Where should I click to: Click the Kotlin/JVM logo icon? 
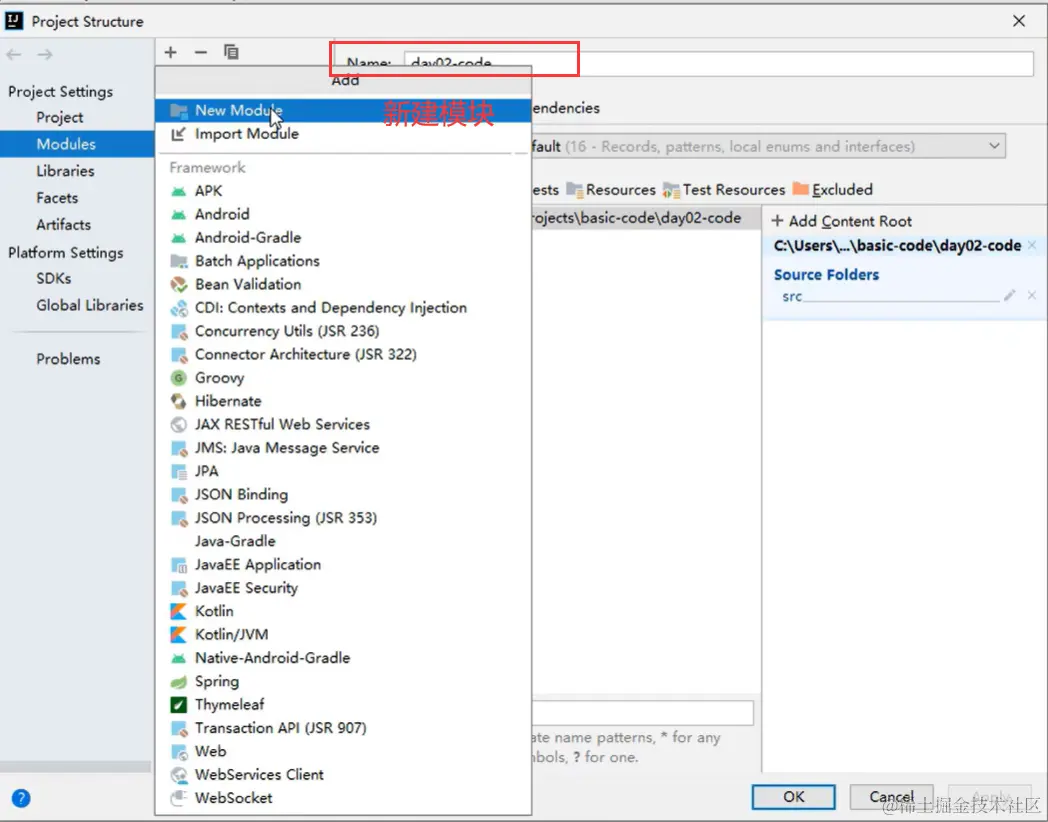[178, 635]
